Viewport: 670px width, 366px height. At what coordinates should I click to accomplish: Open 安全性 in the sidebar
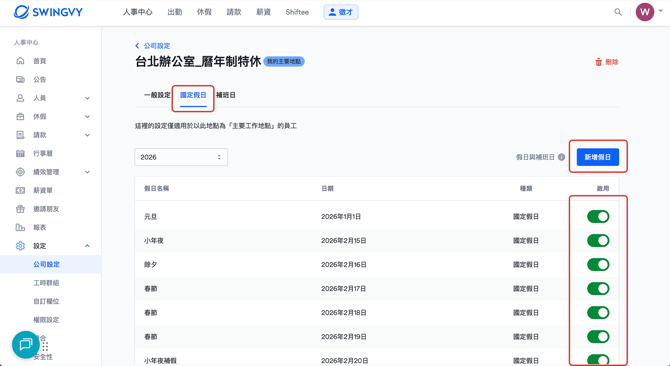[x=43, y=357]
